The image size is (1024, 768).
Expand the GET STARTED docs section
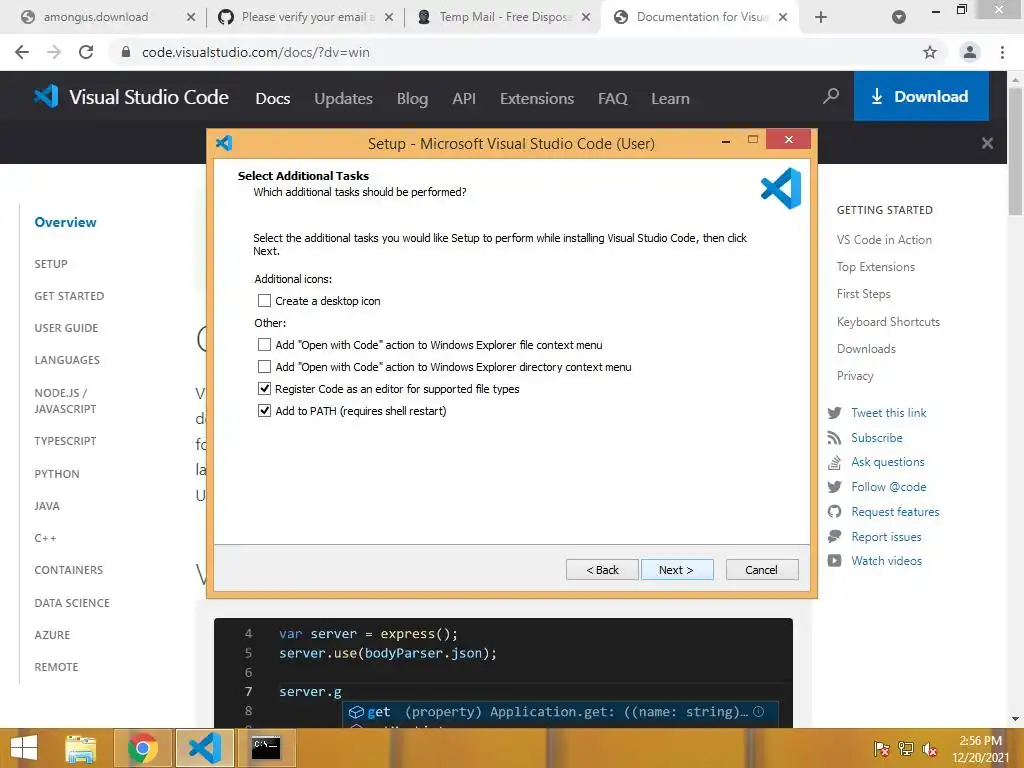[x=69, y=296]
